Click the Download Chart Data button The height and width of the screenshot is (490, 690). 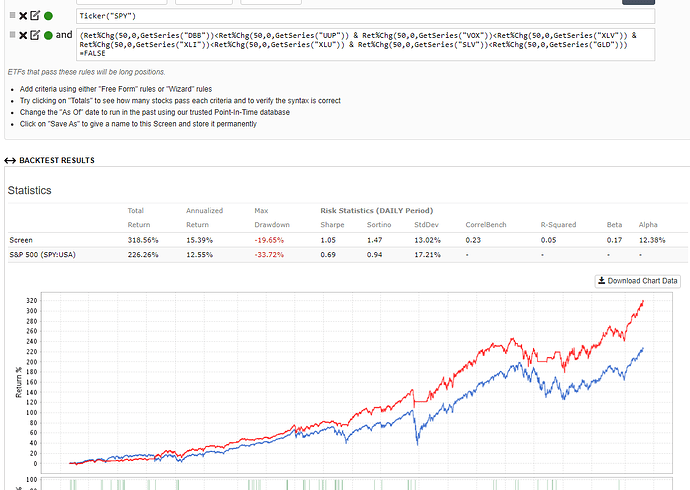pyautogui.click(x=638, y=281)
